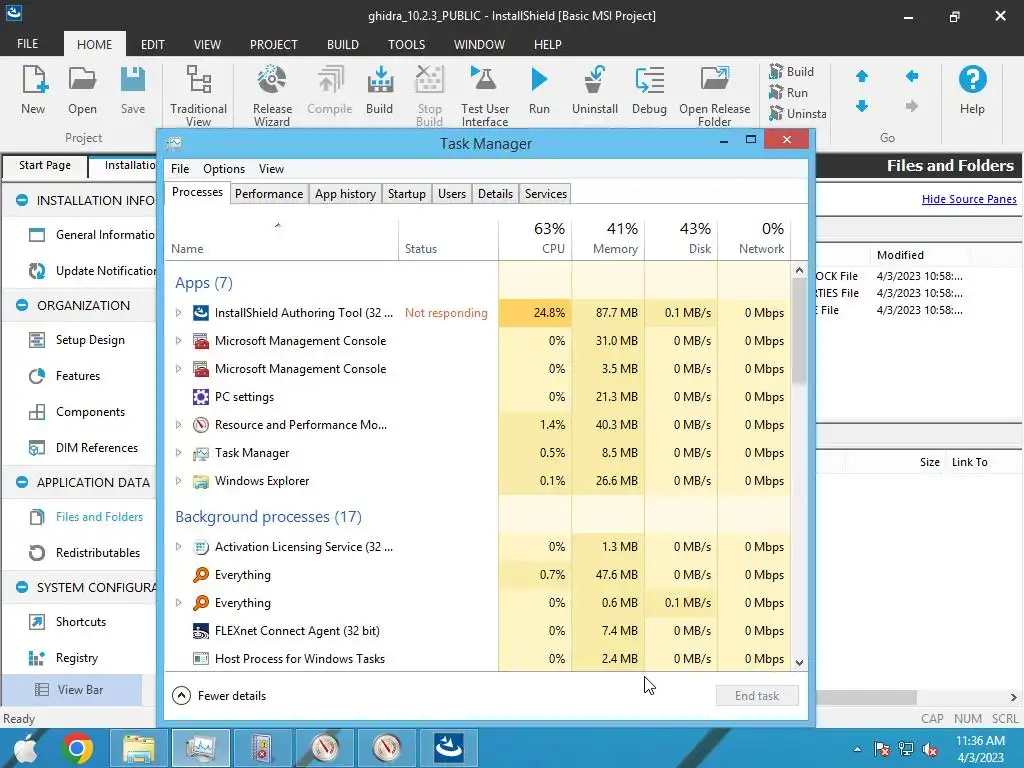
Task: Expand InstallShield Authoring Tool process
Action: 178,313
